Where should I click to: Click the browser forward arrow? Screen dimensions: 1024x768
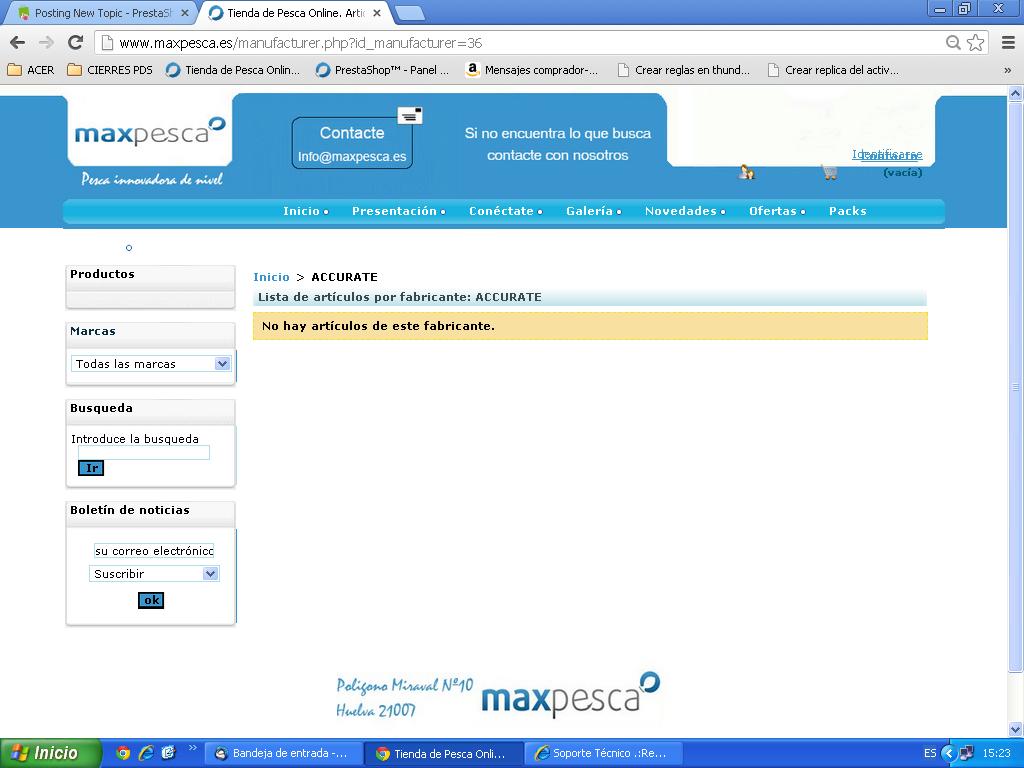pyautogui.click(x=46, y=42)
